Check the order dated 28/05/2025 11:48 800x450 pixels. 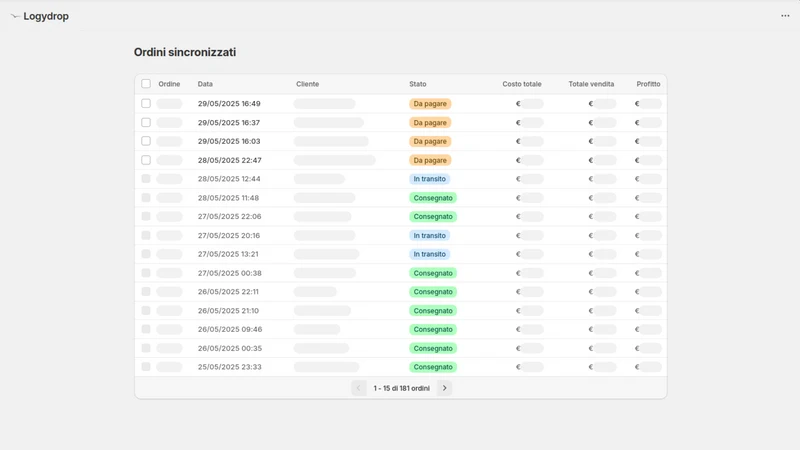[146, 197]
